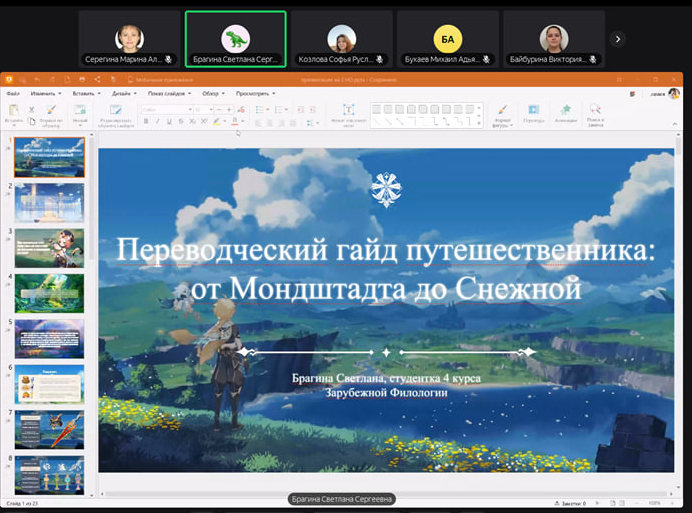The height and width of the screenshot is (513, 692).
Task: Select slide 8 thumbnail
Action: 49,475
